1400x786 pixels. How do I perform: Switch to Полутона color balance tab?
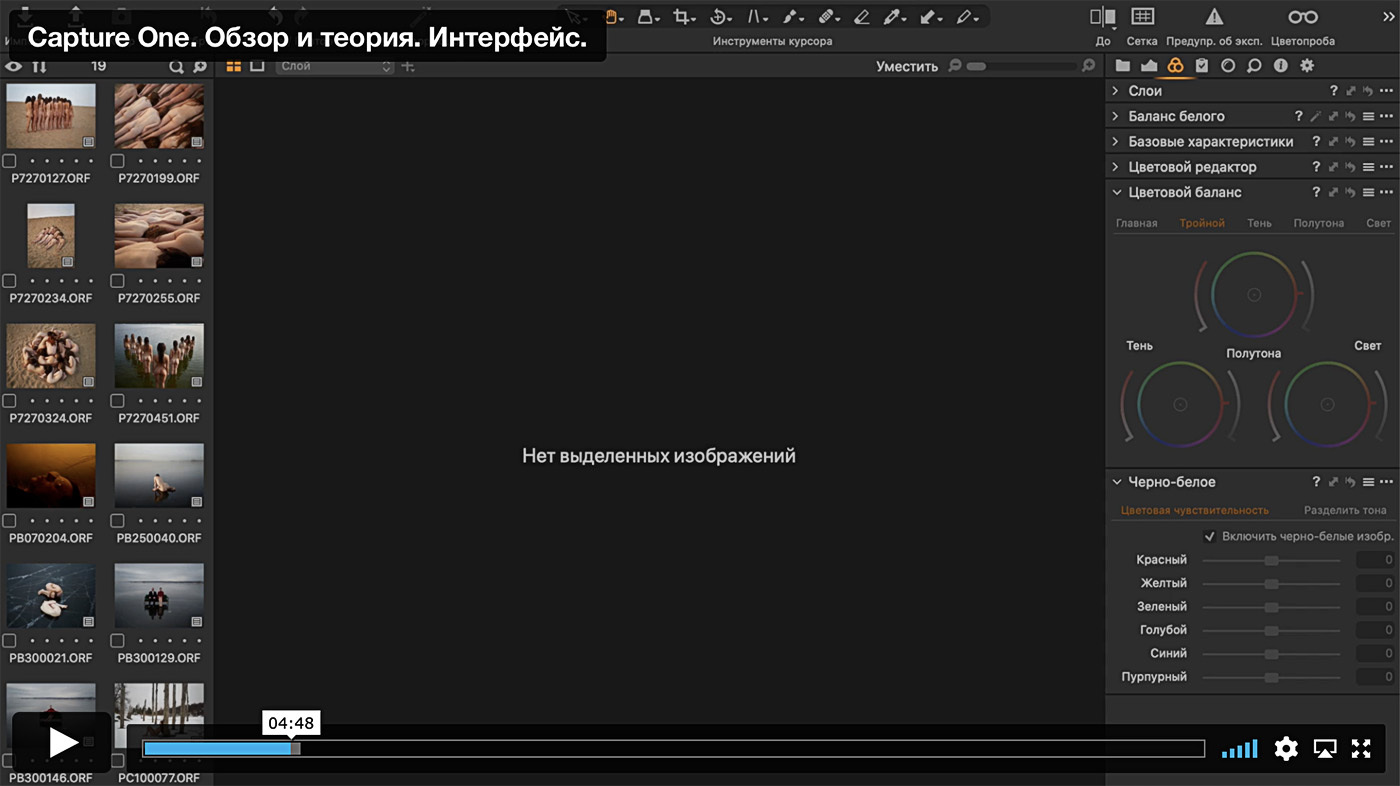click(1318, 223)
